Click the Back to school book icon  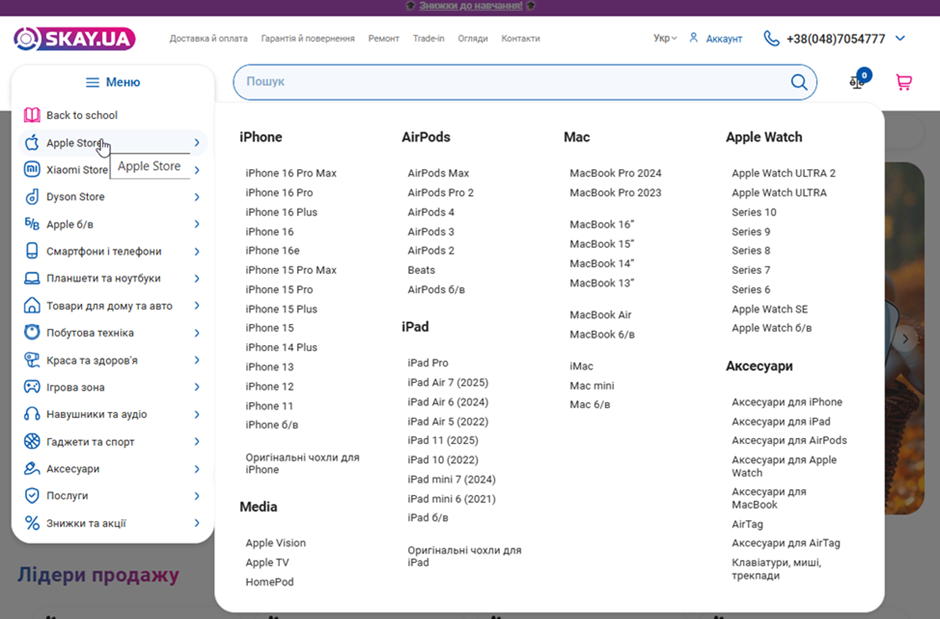tap(32, 115)
